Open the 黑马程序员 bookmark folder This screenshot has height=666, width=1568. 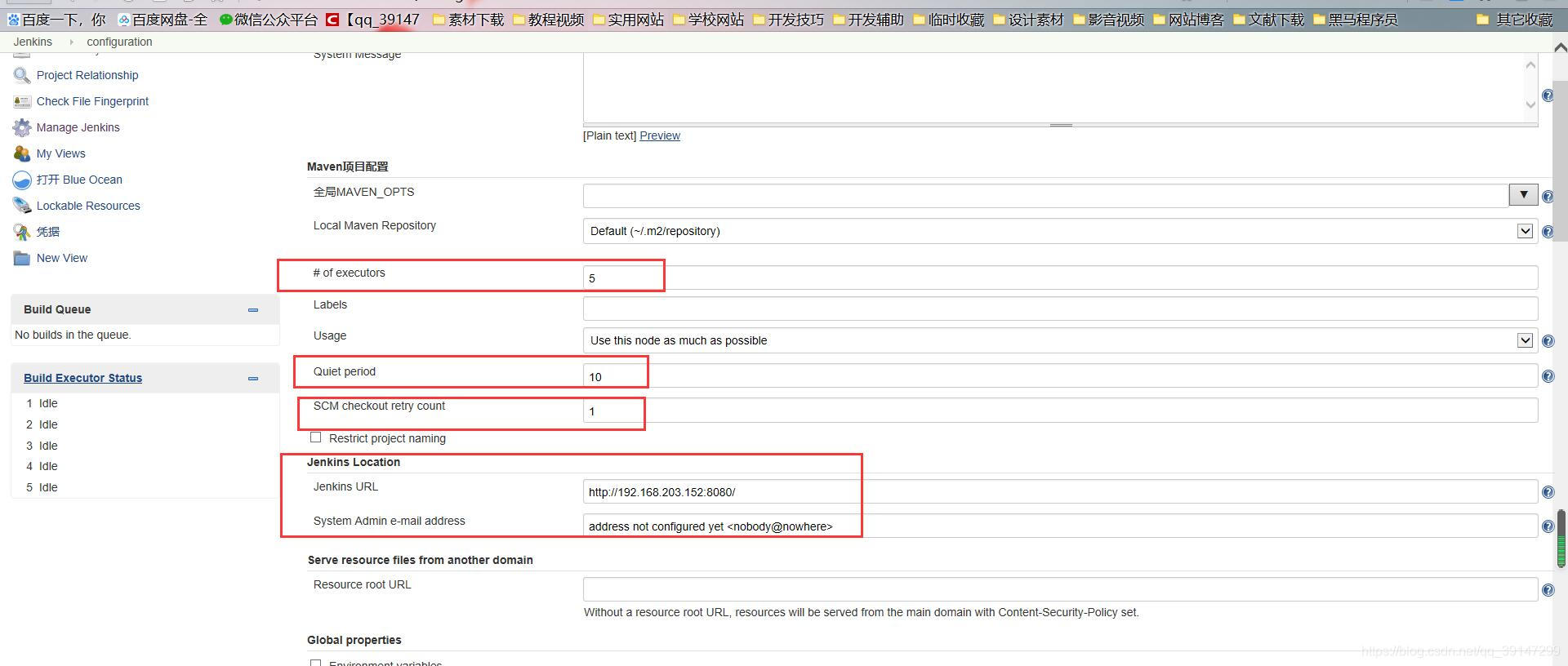[1356, 20]
